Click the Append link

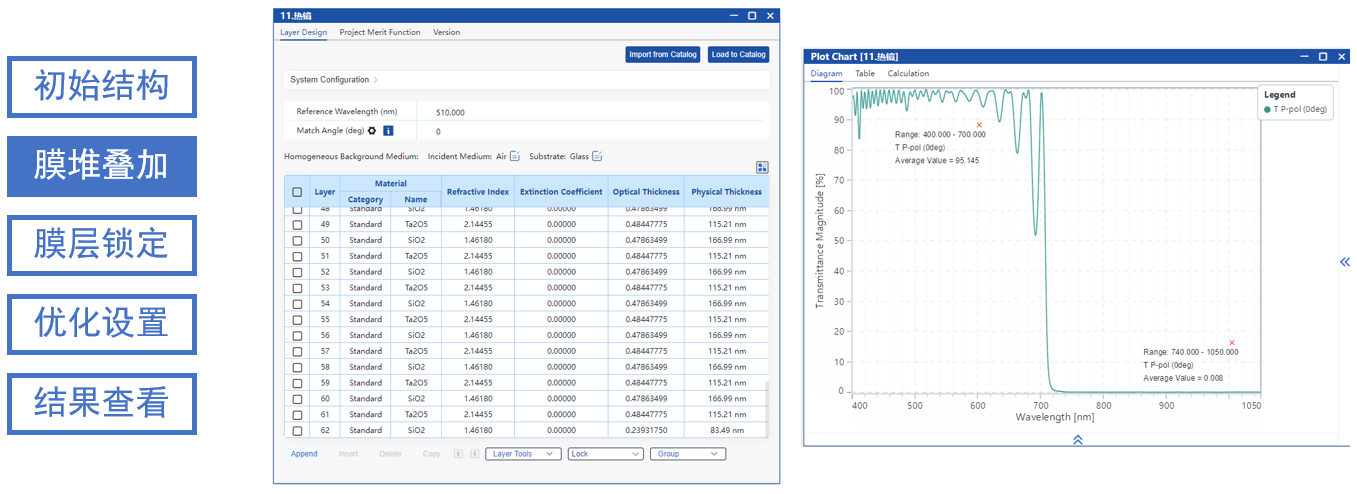coord(304,454)
